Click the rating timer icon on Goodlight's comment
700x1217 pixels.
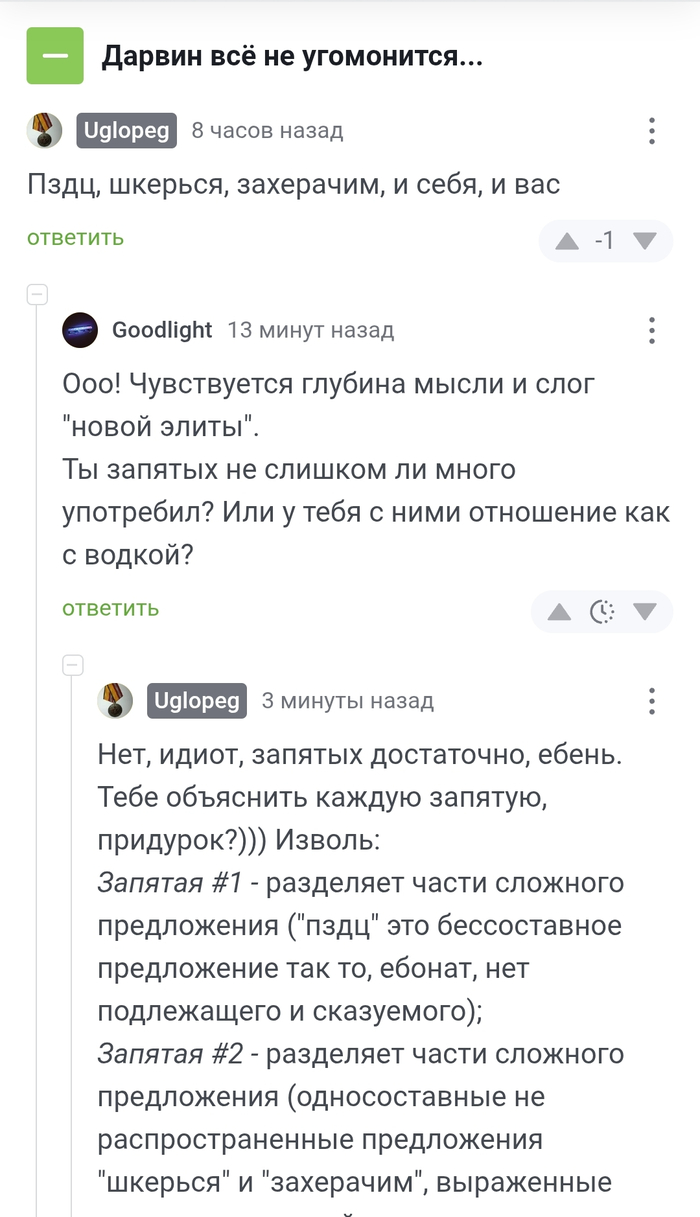602,612
